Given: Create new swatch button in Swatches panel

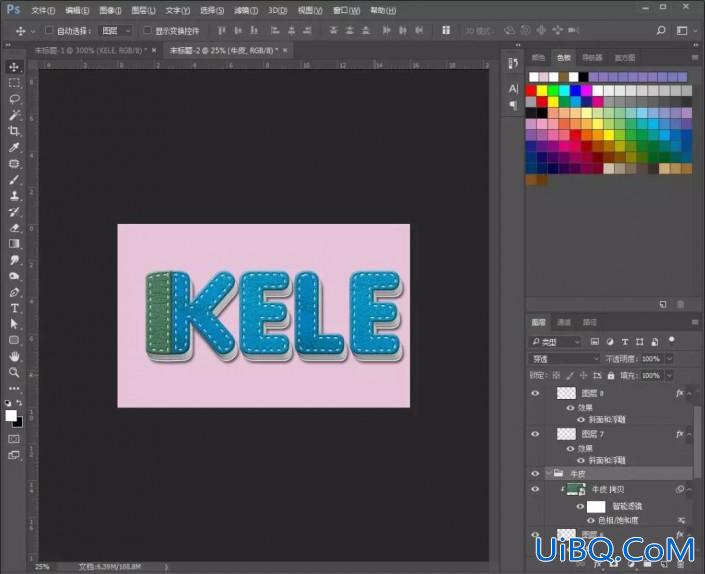Looking at the screenshot, I should 663,305.
